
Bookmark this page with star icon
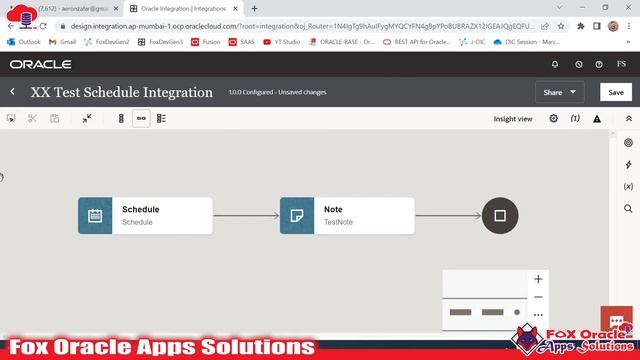561,26
